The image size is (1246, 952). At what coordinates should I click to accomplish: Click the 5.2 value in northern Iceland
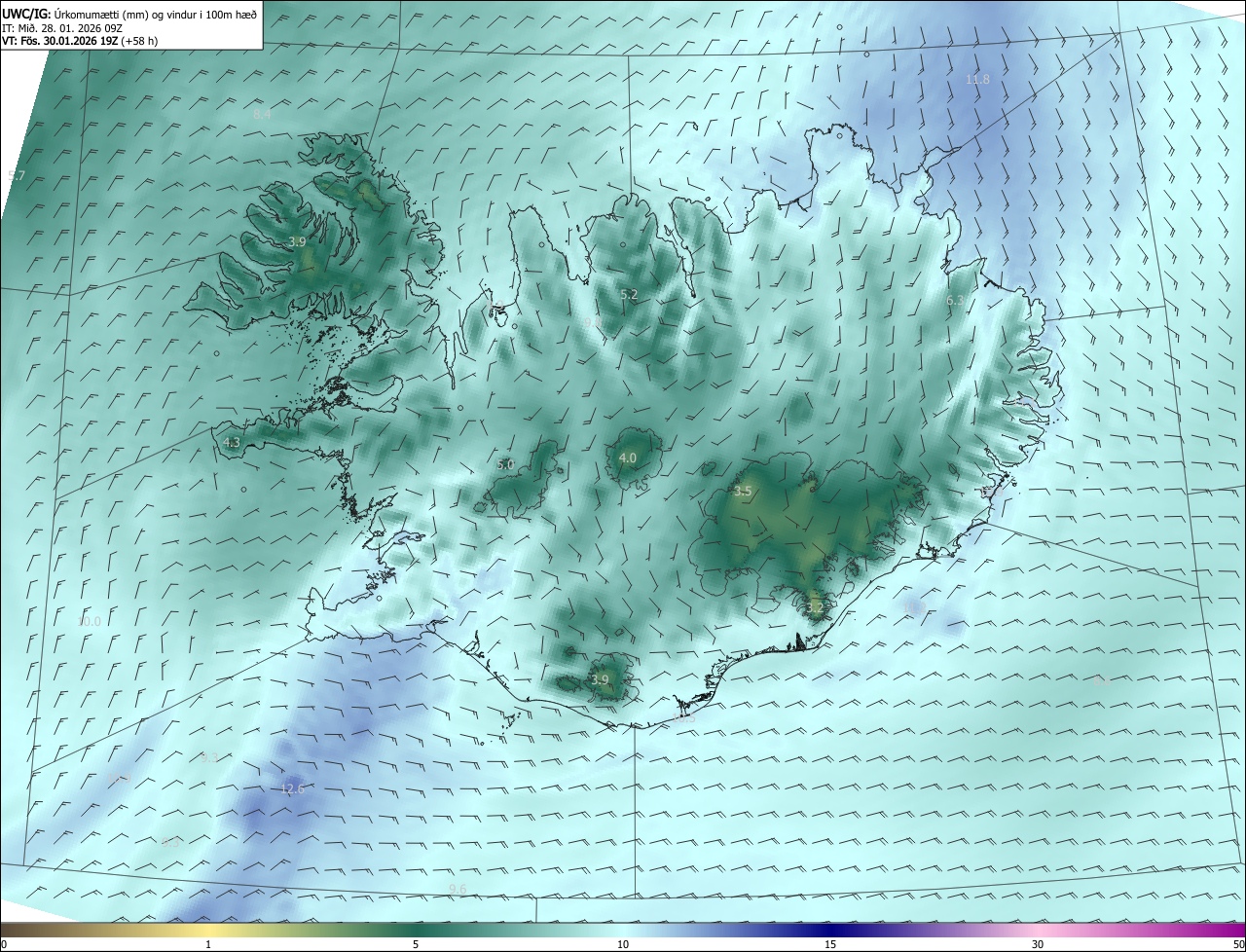click(629, 294)
